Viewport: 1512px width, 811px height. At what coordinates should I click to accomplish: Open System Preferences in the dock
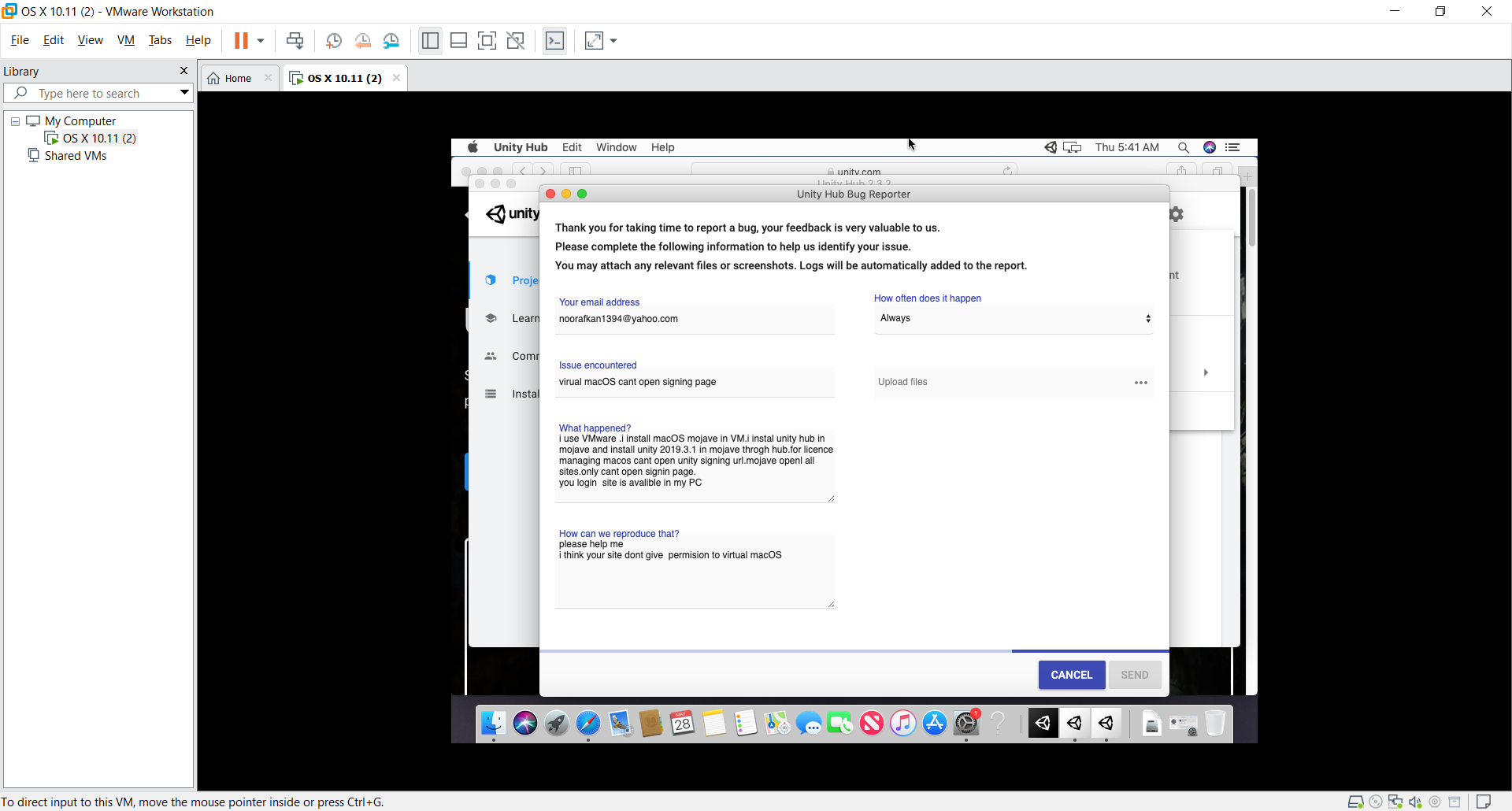pyautogui.click(x=966, y=723)
